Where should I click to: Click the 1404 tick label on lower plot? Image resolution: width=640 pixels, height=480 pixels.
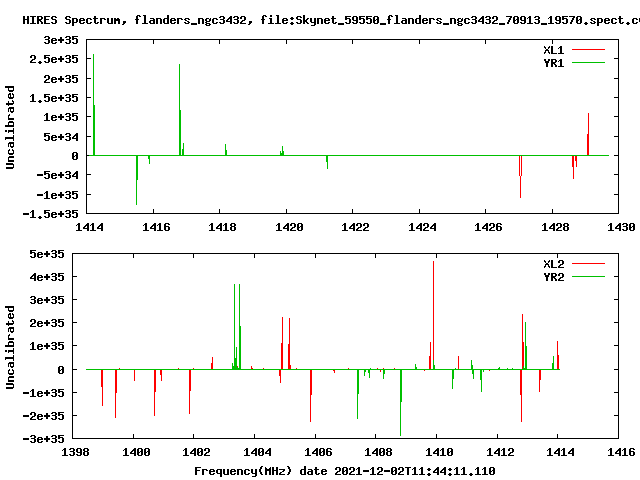tap(257, 452)
